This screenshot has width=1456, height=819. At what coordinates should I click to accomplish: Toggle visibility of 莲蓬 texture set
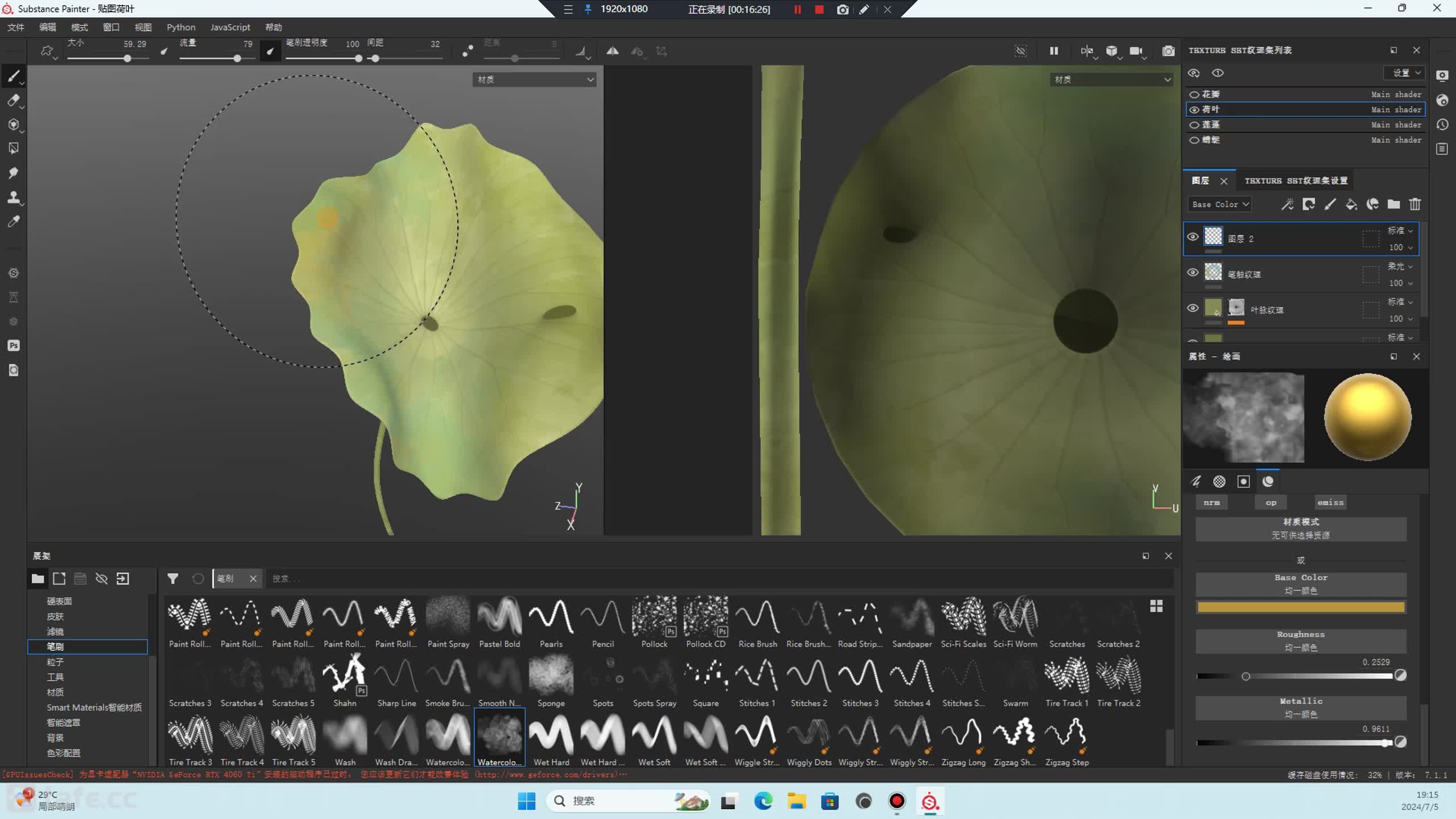click(x=1194, y=125)
